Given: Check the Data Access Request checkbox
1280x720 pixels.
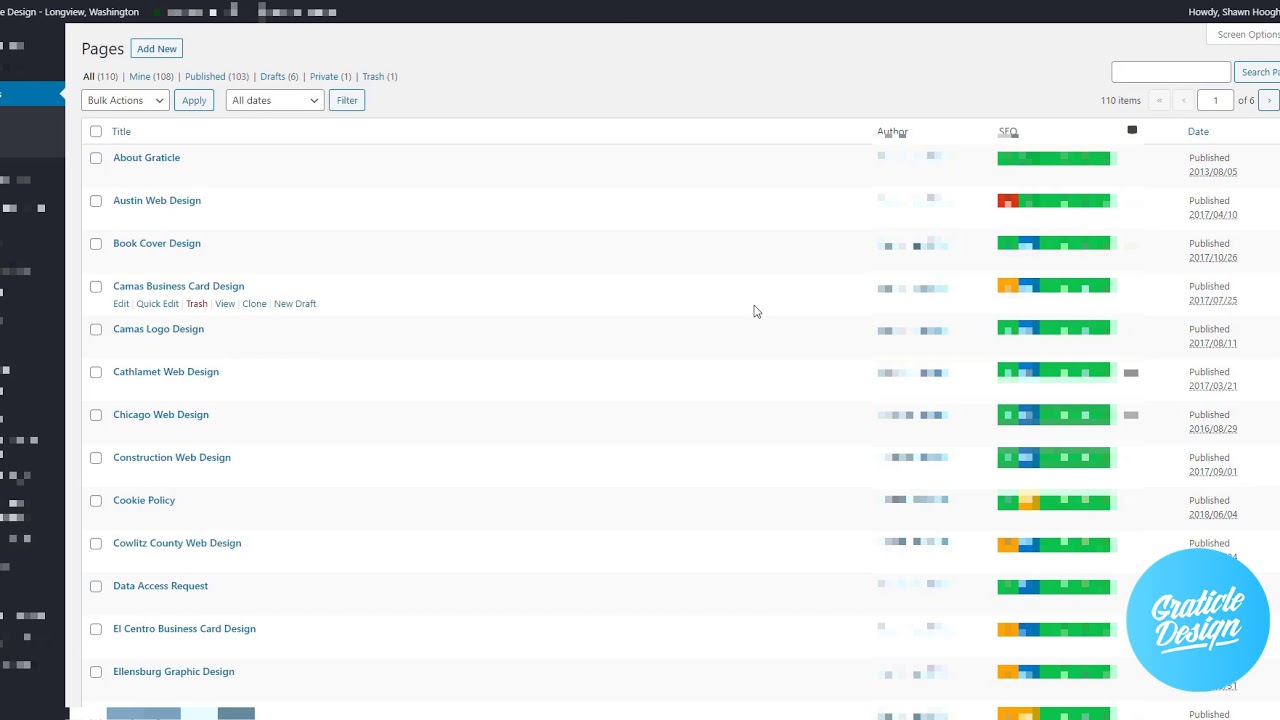Looking at the screenshot, I should 96,587.
